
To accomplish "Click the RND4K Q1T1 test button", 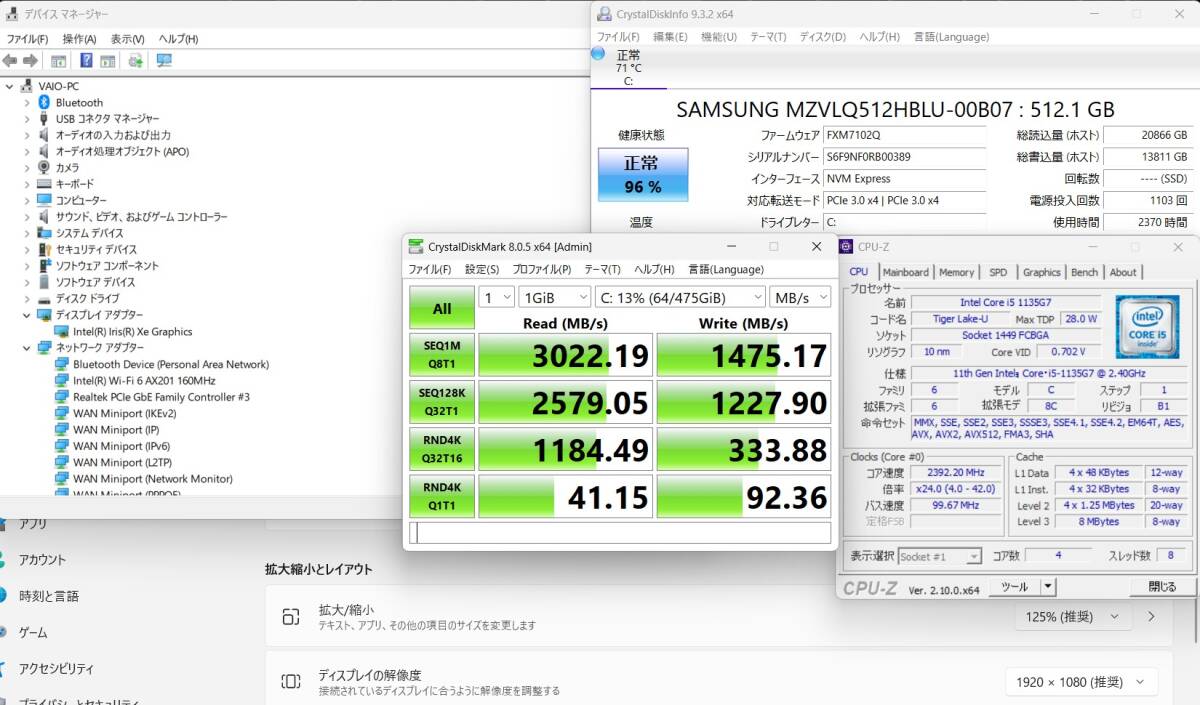I will (x=442, y=496).
